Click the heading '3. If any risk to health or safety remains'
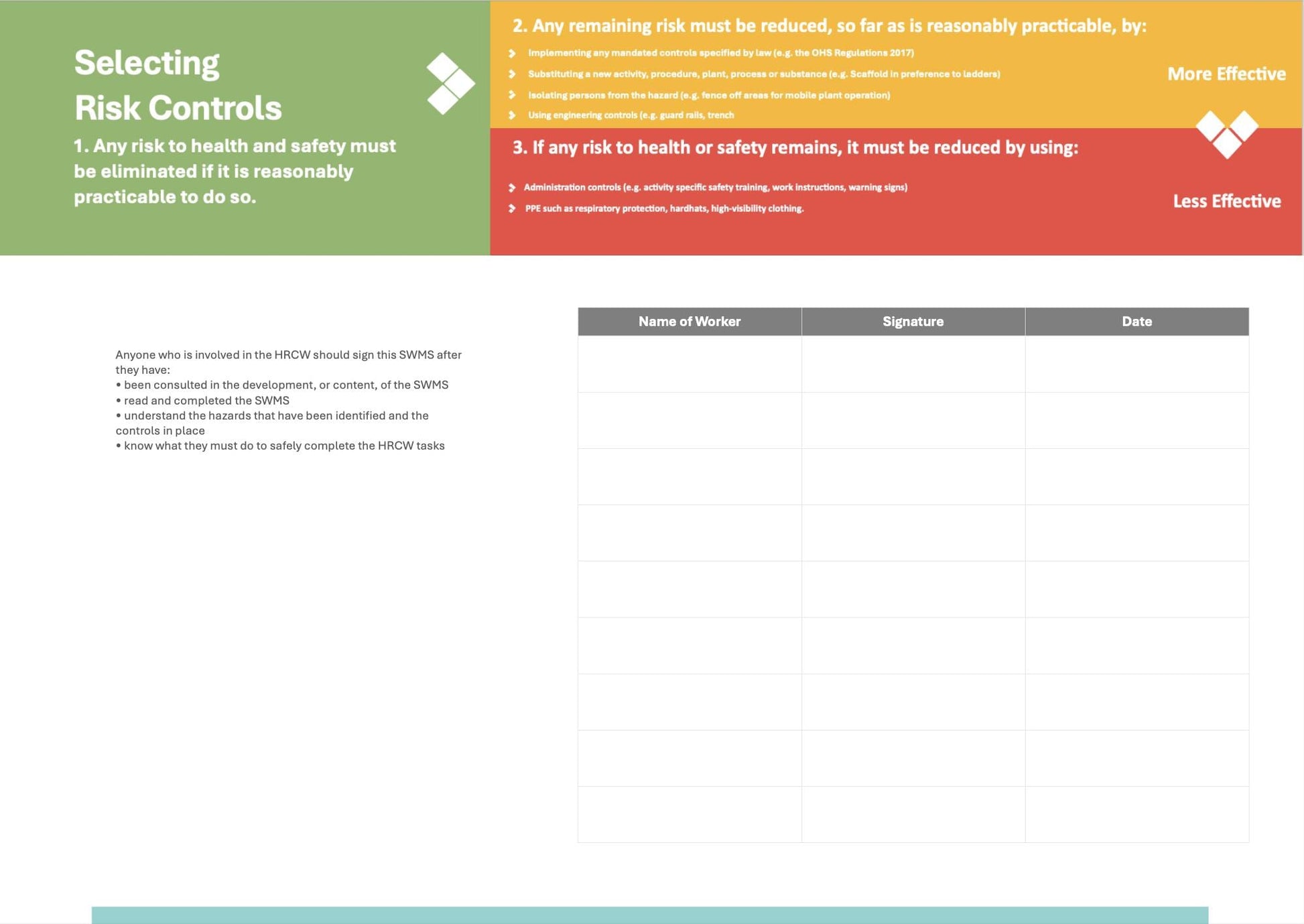The width and height of the screenshot is (1304, 924). click(795, 147)
